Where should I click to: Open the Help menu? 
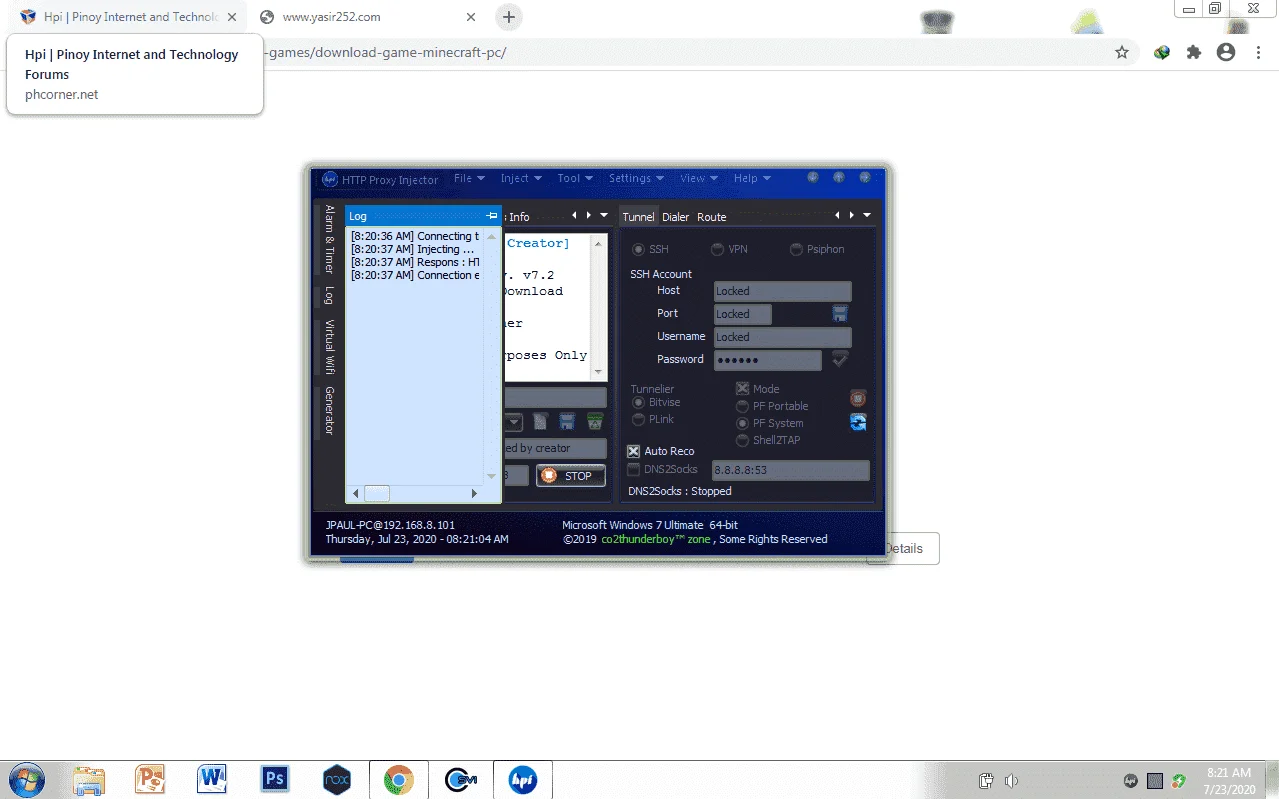(752, 178)
